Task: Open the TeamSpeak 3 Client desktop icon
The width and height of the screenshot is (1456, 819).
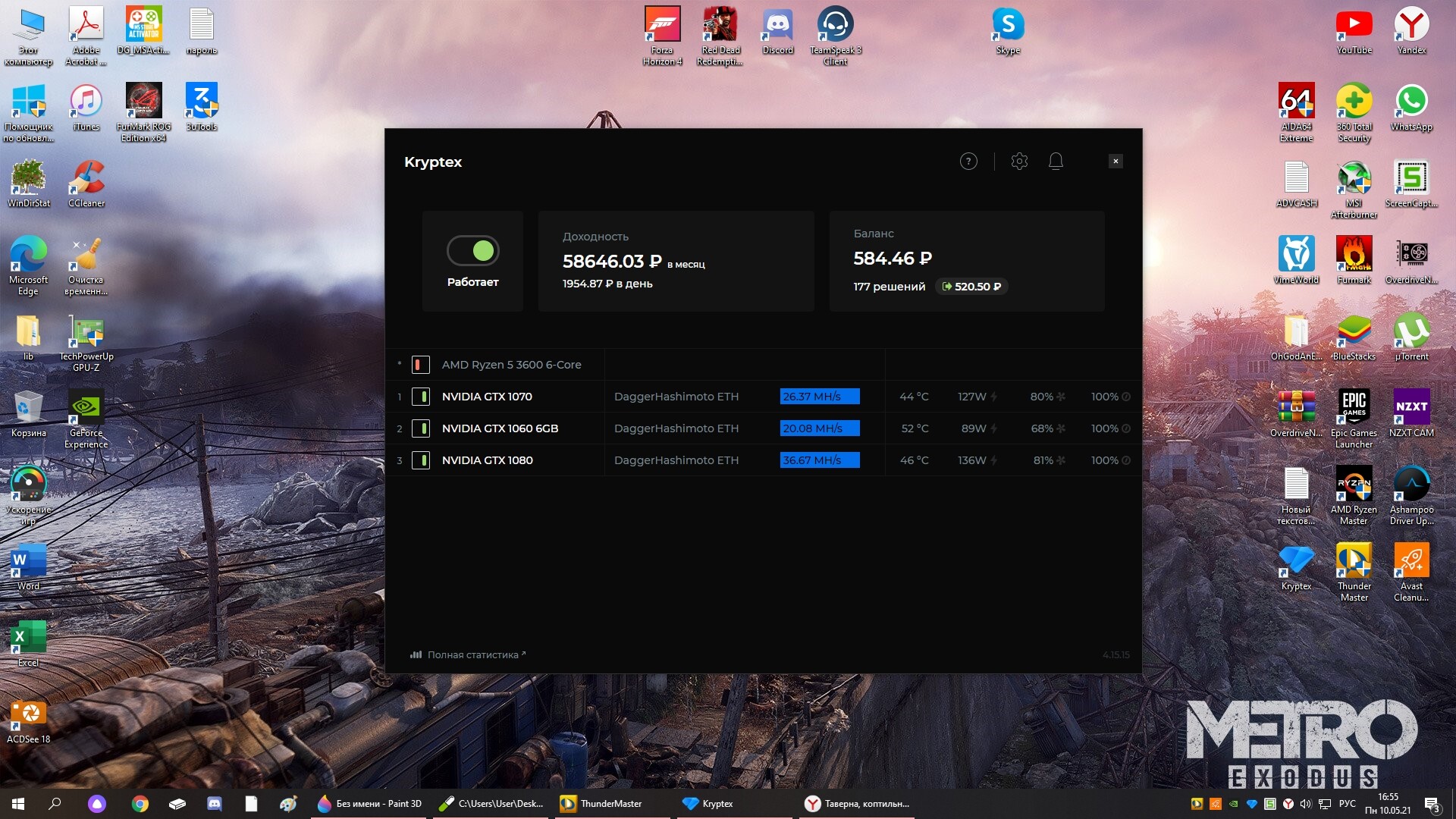Action: click(835, 36)
